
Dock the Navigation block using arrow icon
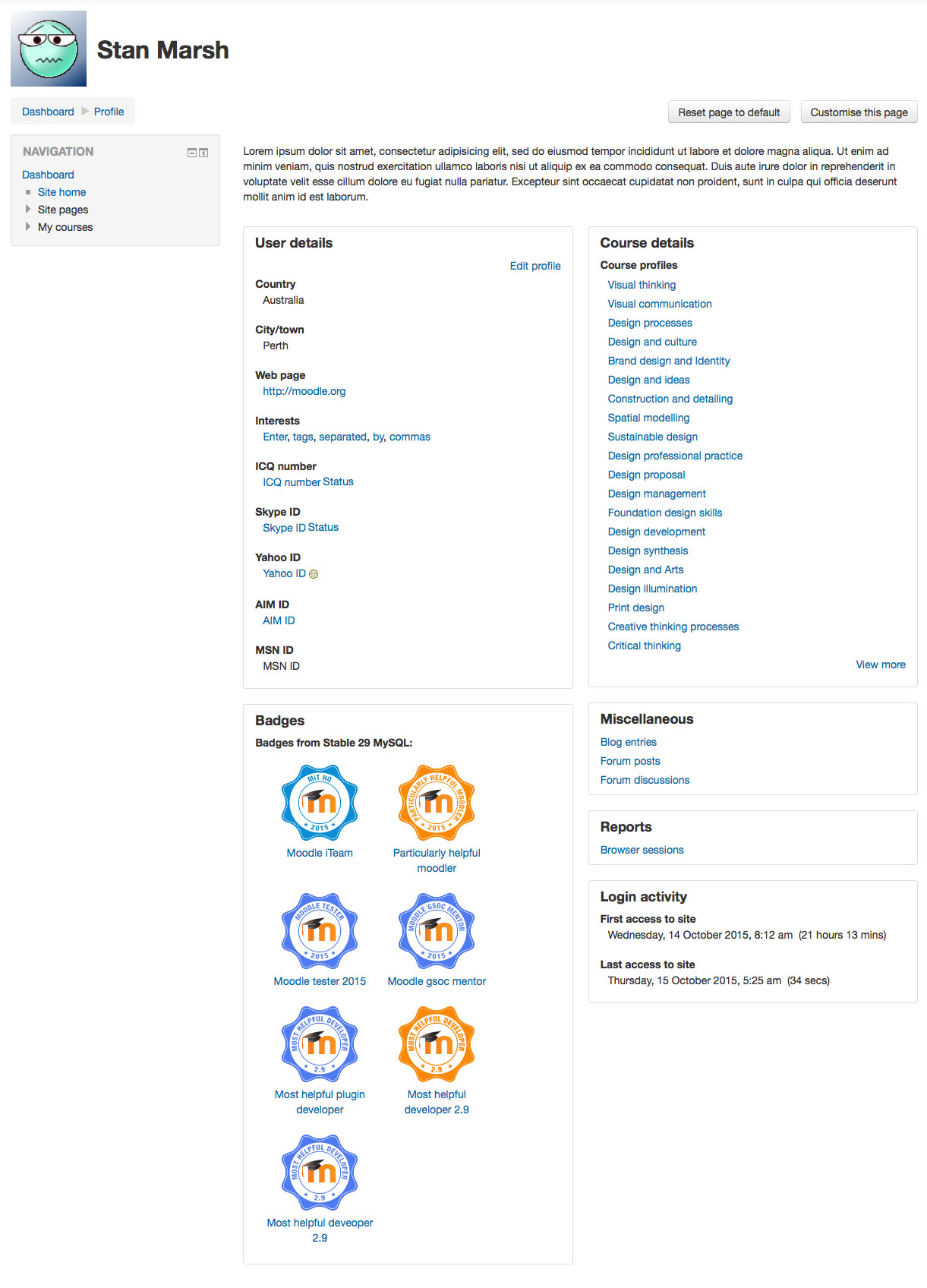click(x=203, y=153)
